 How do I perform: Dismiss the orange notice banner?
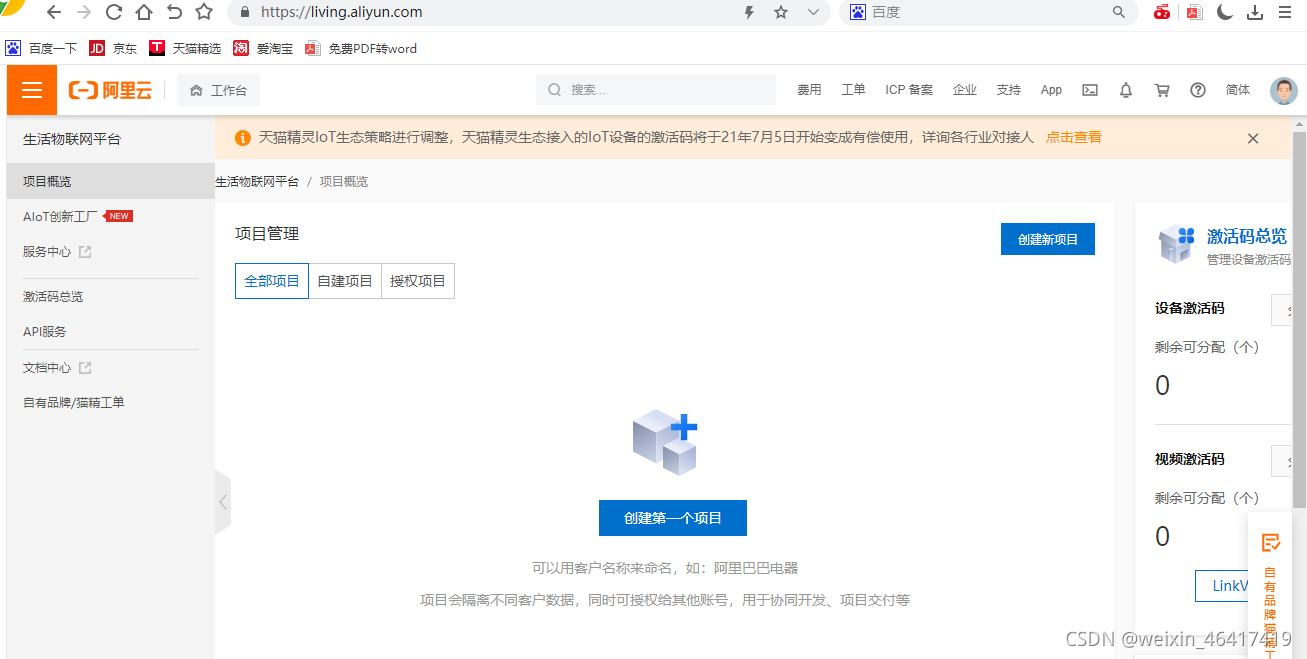(1253, 139)
